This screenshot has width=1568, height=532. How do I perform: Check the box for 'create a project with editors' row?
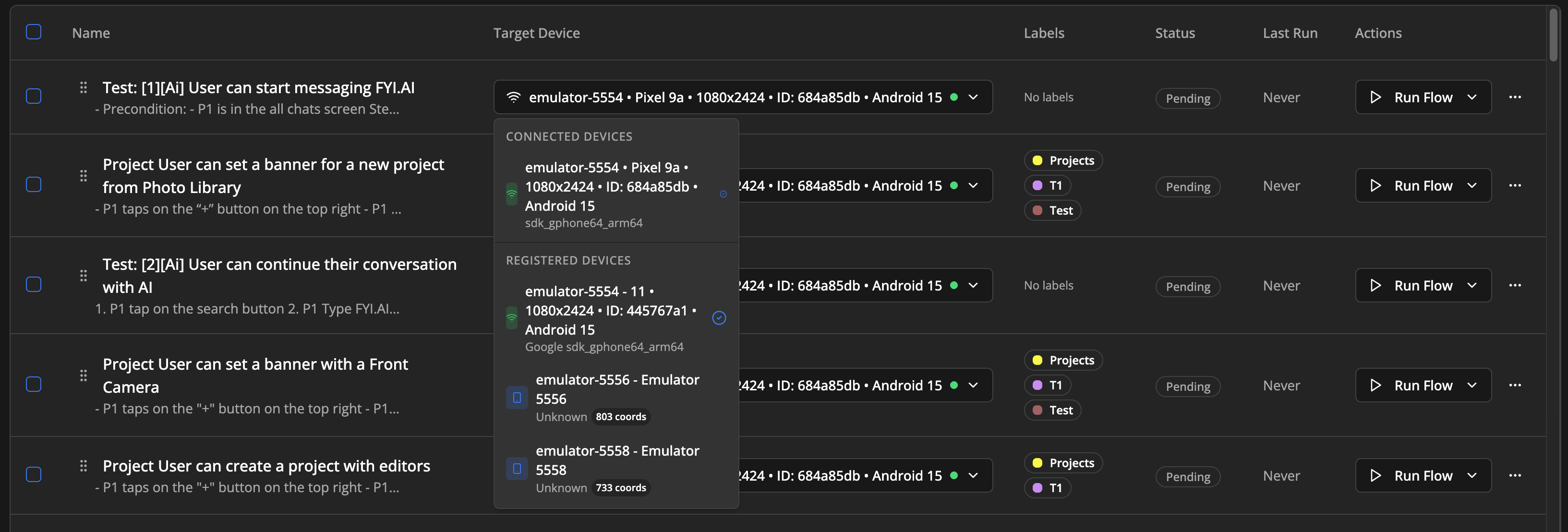pos(34,475)
